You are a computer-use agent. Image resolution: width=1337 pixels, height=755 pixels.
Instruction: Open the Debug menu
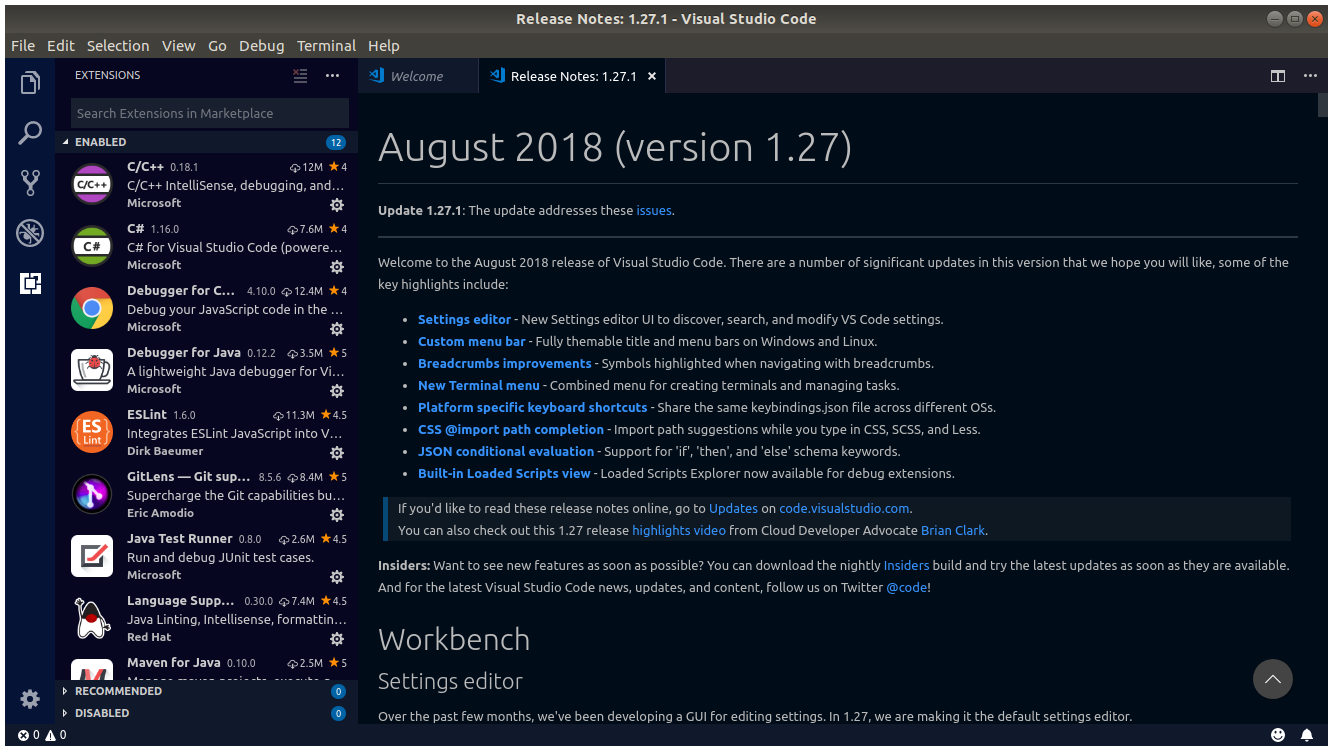point(261,46)
